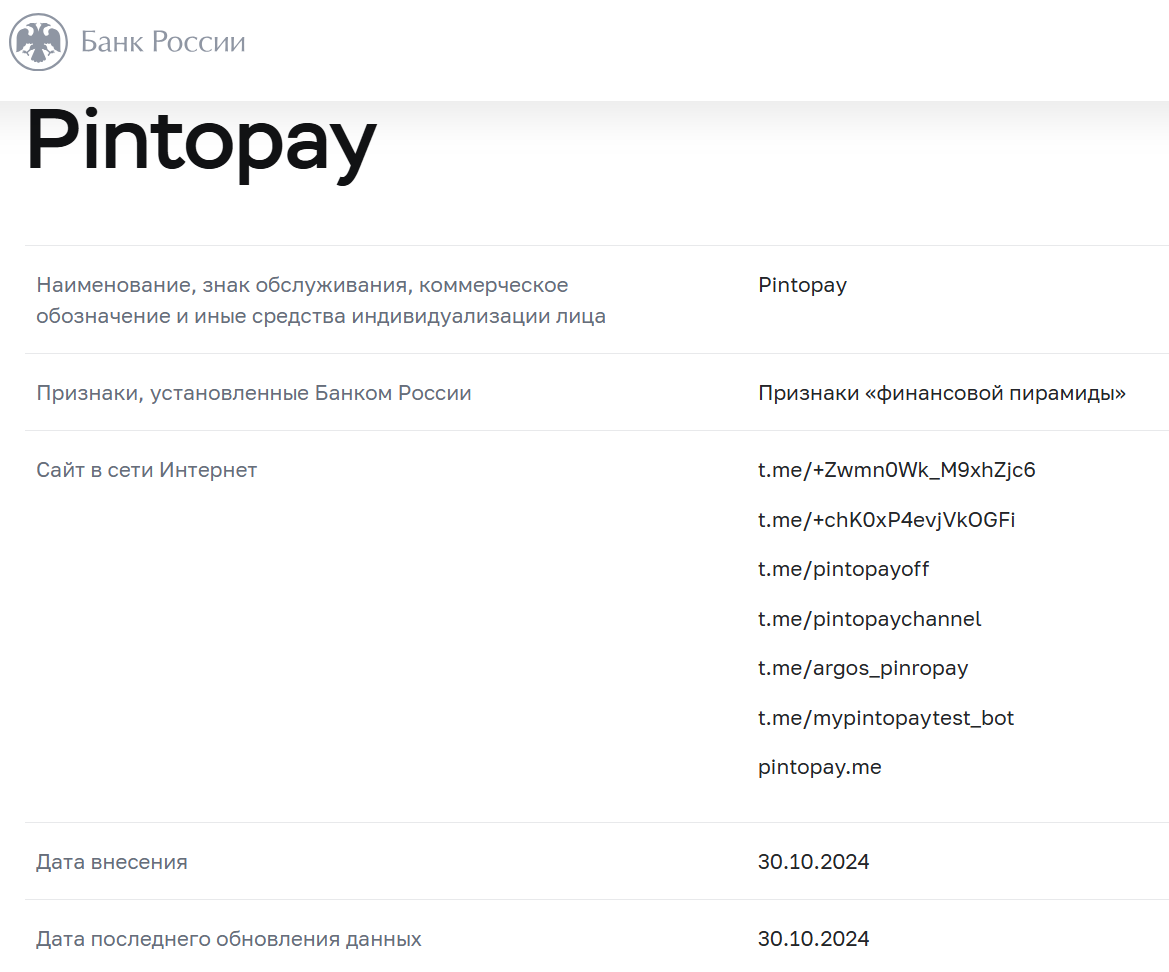This screenshot has height=972, width=1169.
Task: Click 'Признаки, установленные Банком России' label
Action: [253, 393]
